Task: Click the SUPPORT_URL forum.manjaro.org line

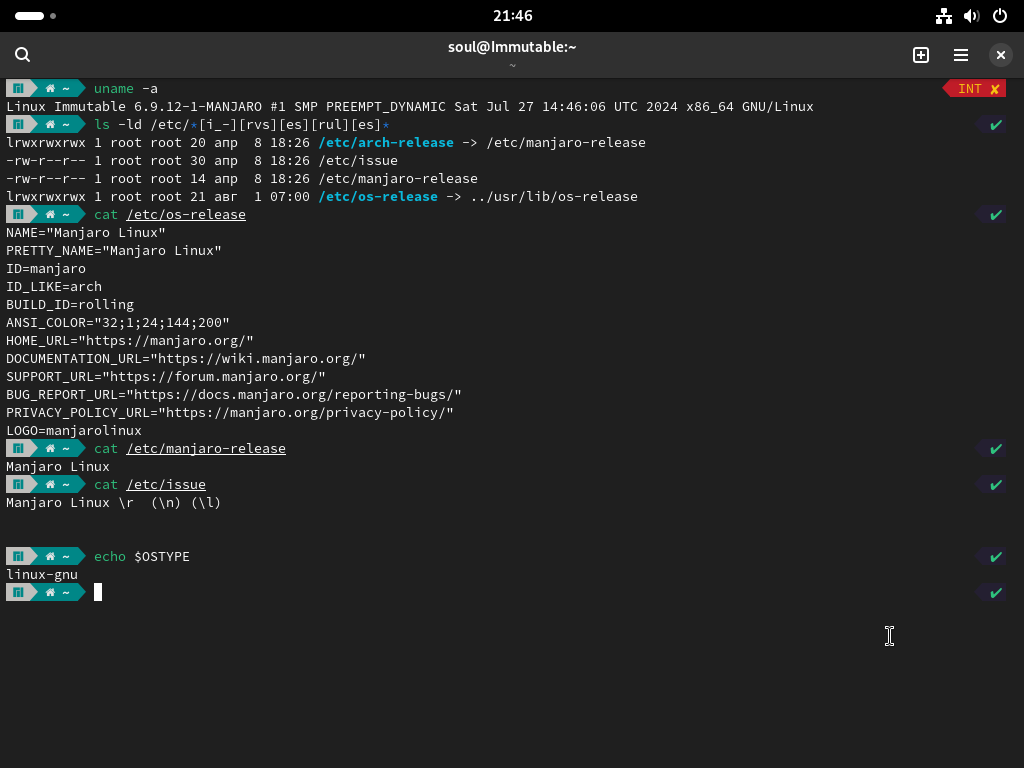Action: [165, 376]
